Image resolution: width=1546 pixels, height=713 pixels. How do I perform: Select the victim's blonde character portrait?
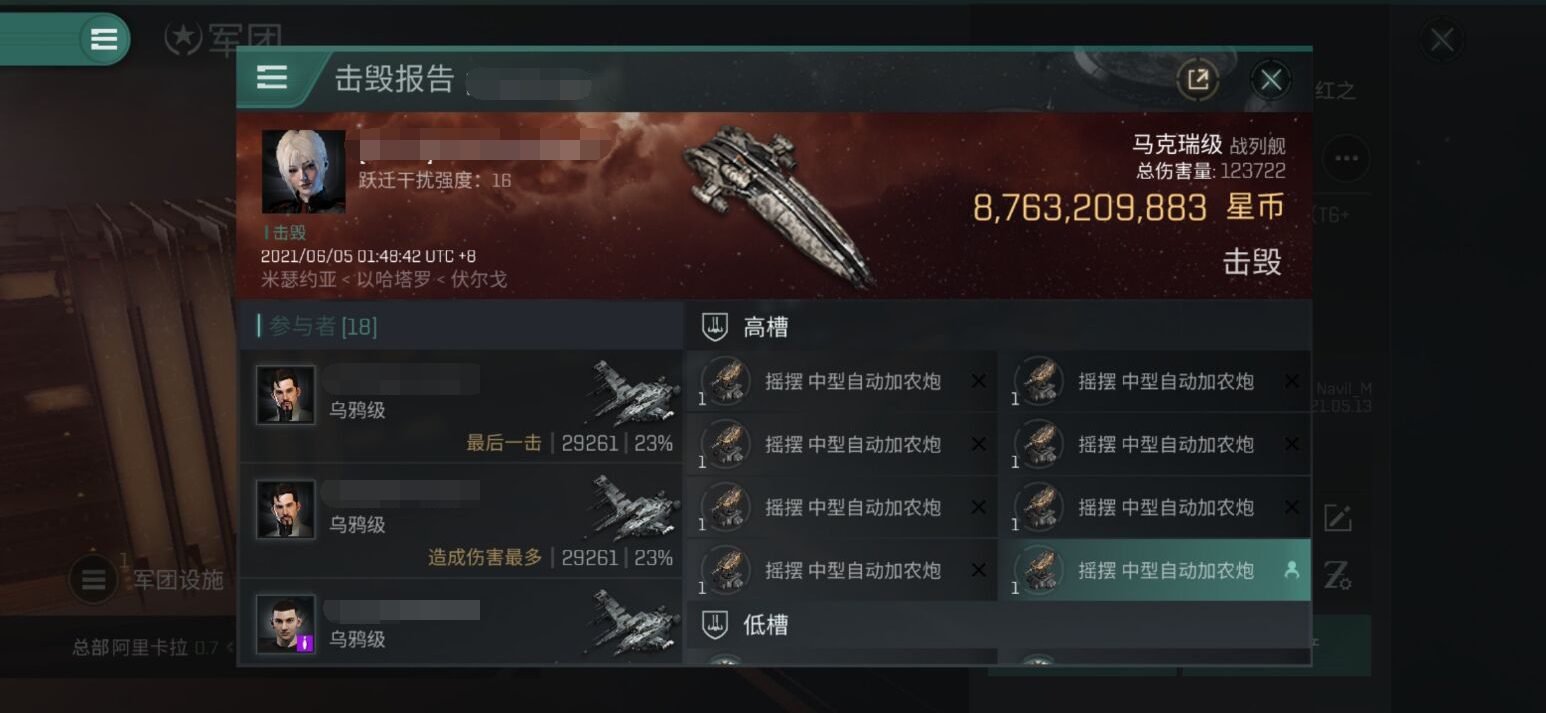point(304,171)
